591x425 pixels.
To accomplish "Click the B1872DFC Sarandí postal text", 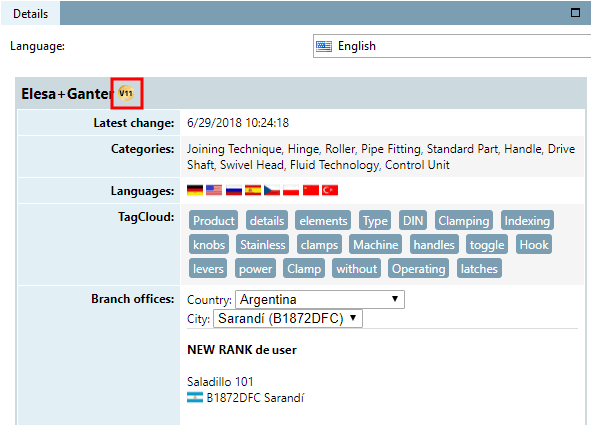I will pyautogui.click(x=255, y=397).
